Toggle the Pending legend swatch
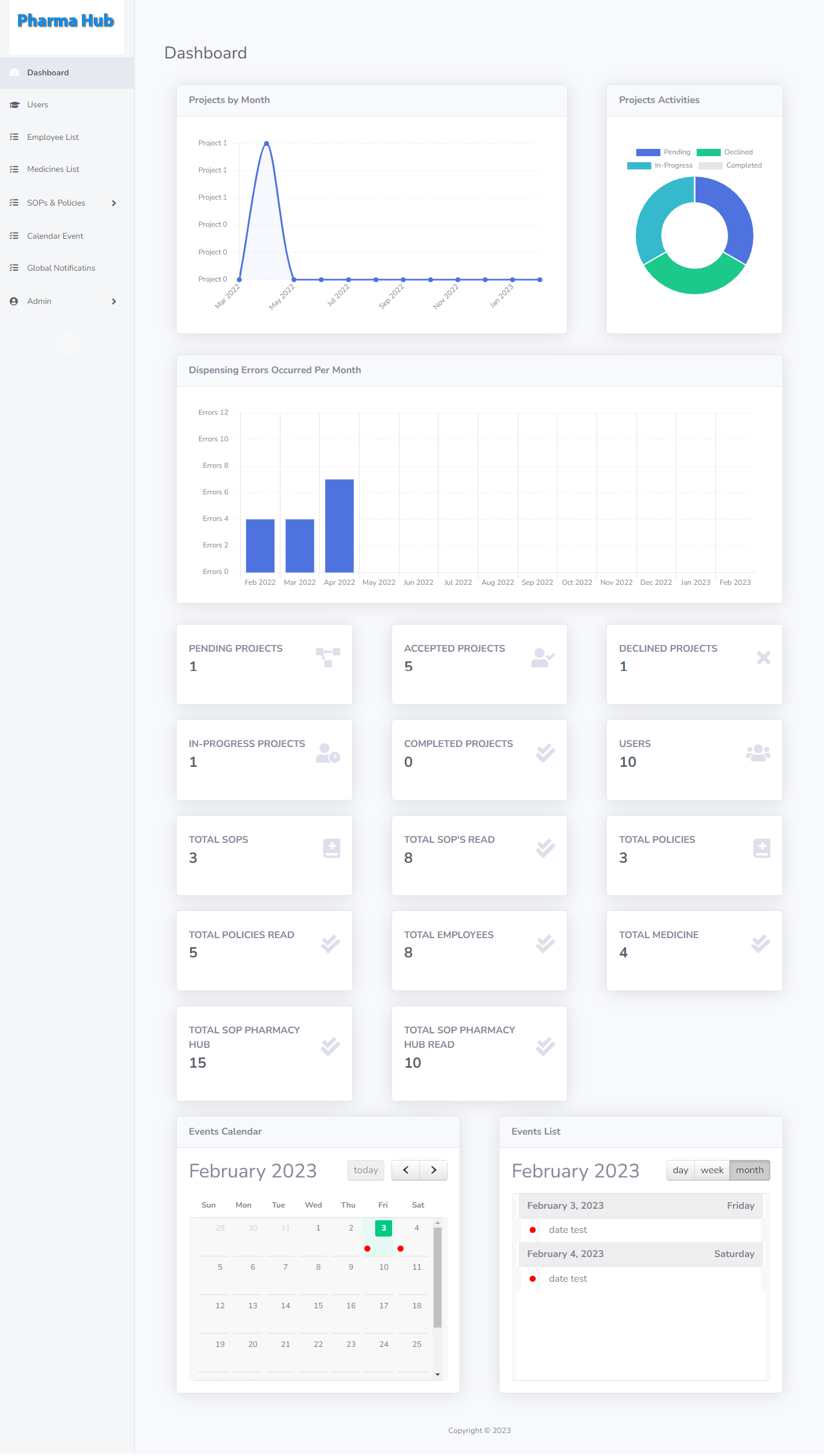Image resolution: width=824 pixels, height=1456 pixels. 648,153
